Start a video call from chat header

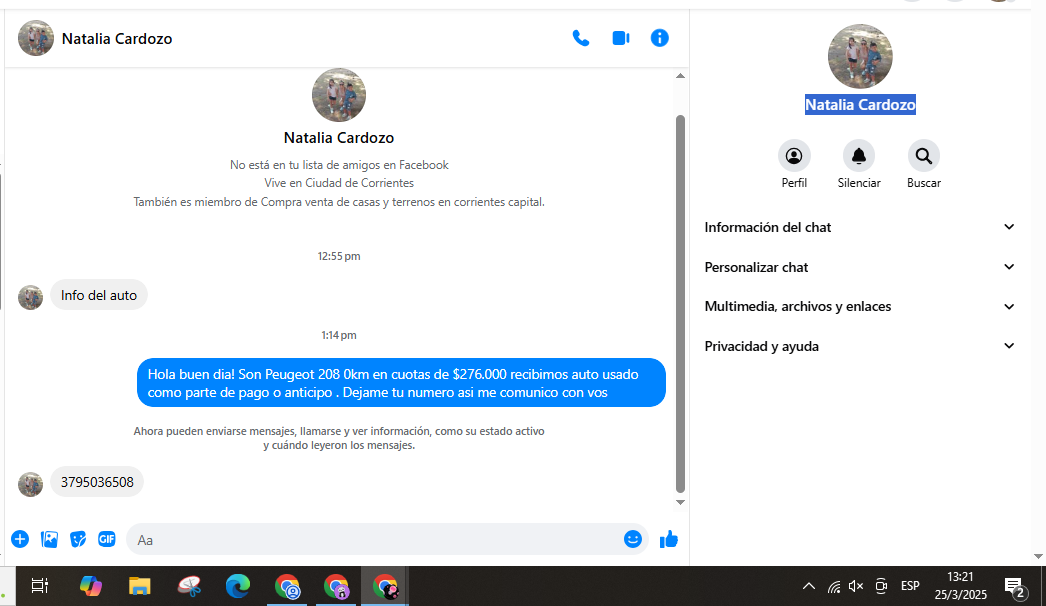(x=621, y=38)
